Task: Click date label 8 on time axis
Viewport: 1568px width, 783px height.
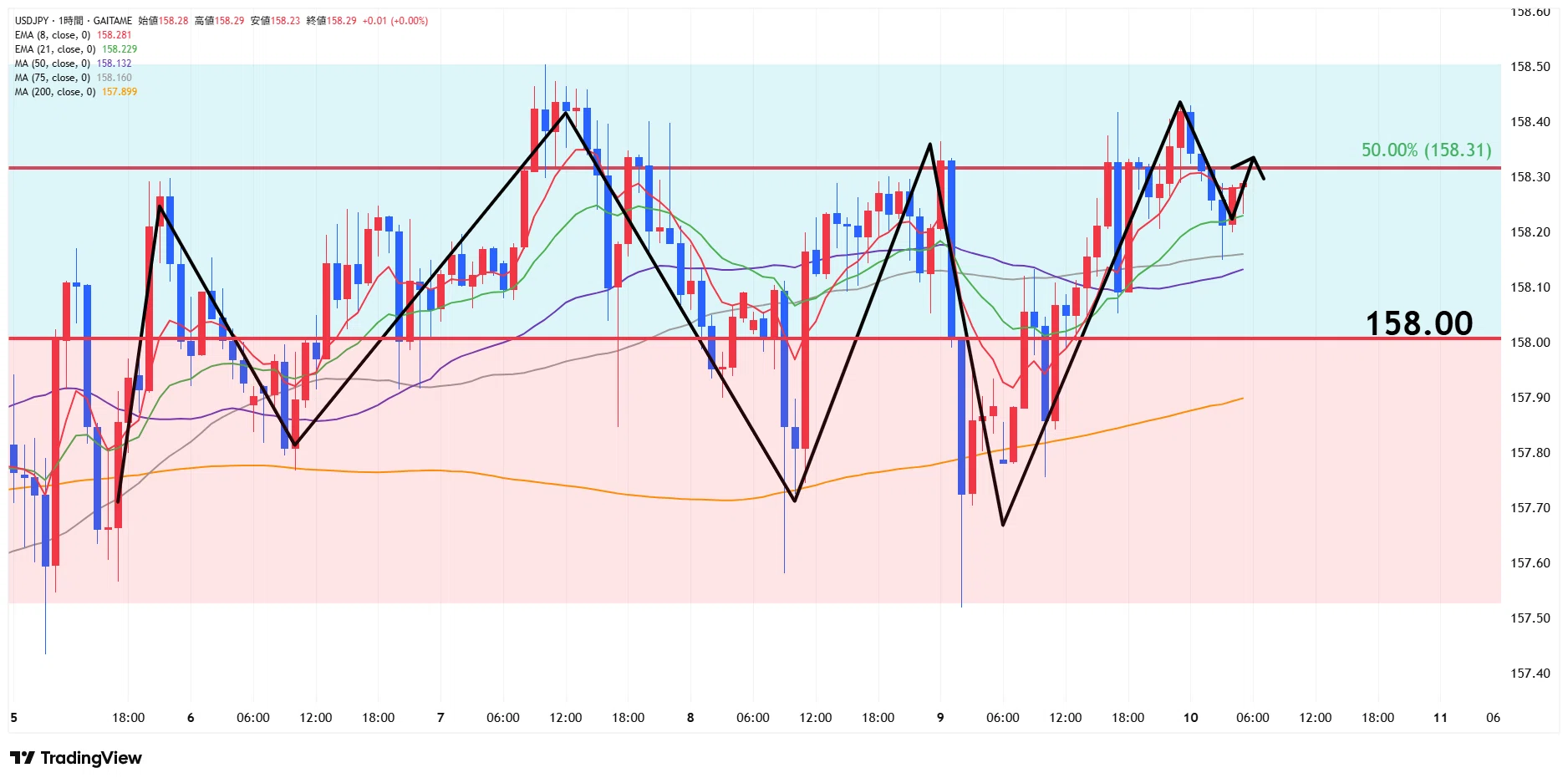Action: [x=690, y=718]
